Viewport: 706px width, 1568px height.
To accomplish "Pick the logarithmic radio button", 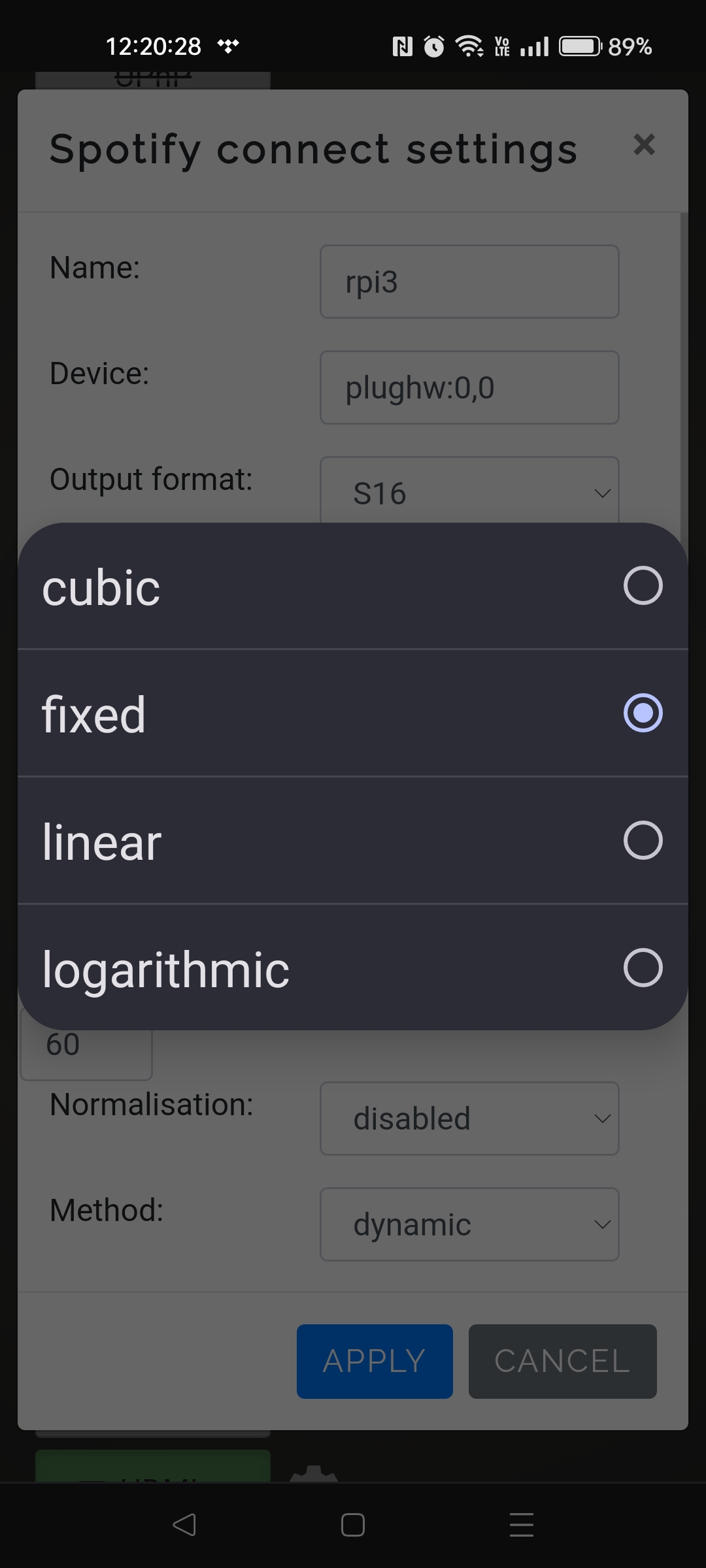I will pos(643,968).
